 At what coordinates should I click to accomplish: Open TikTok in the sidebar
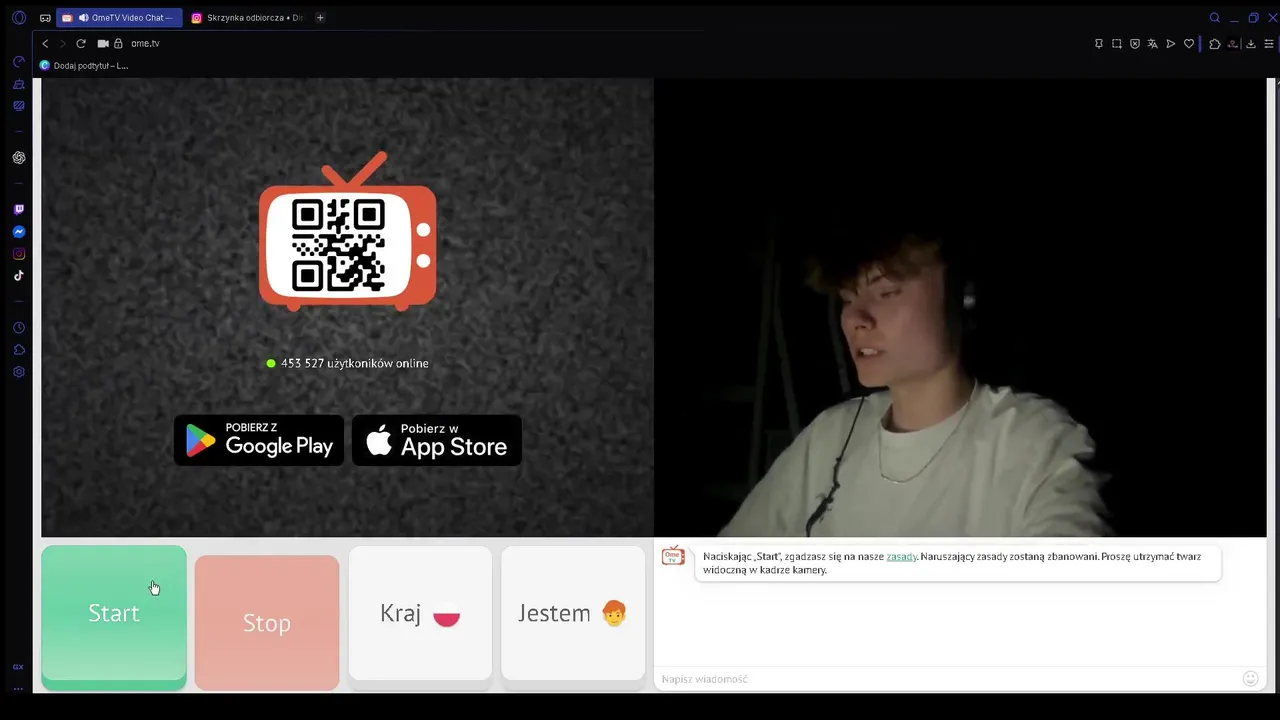(x=18, y=276)
